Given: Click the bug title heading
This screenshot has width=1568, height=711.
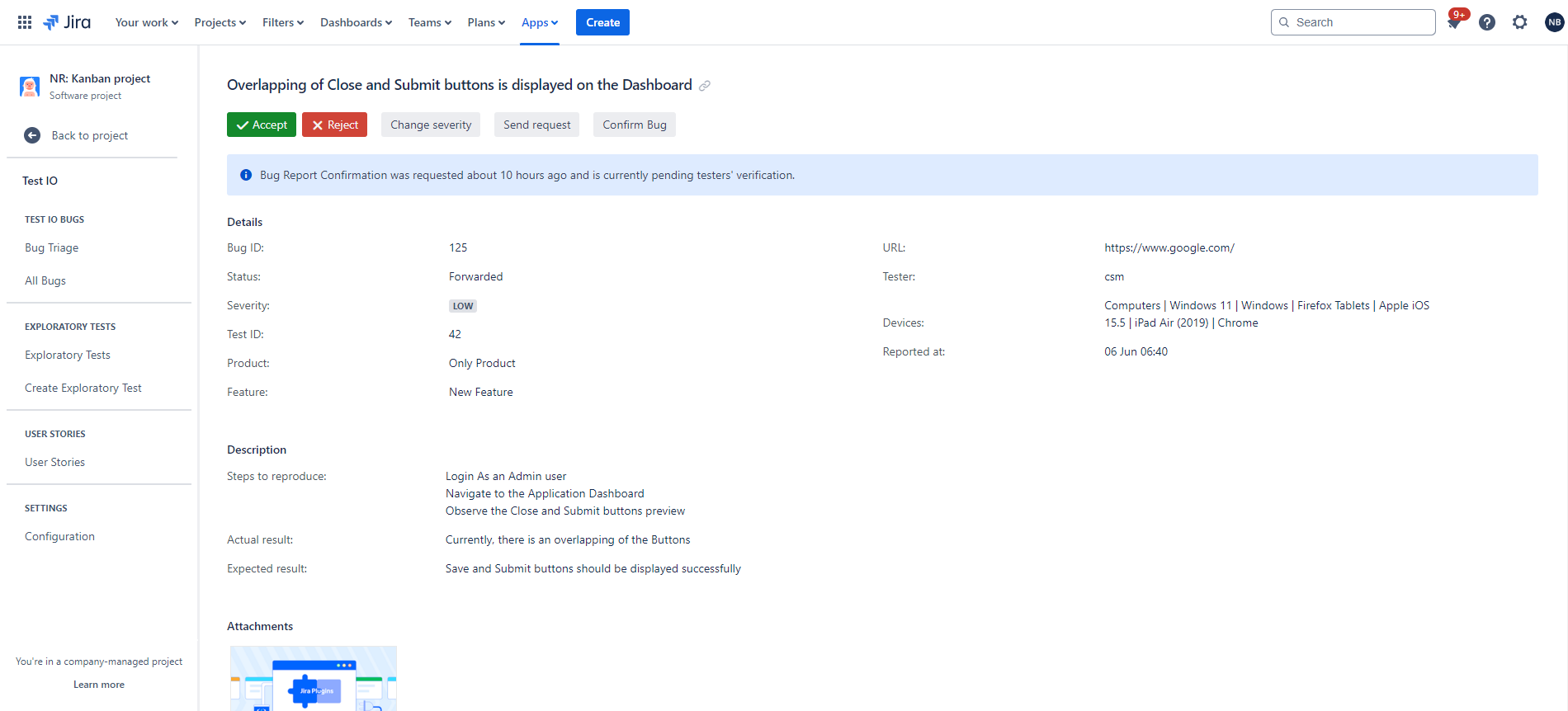Looking at the screenshot, I should pyautogui.click(x=460, y=85).
